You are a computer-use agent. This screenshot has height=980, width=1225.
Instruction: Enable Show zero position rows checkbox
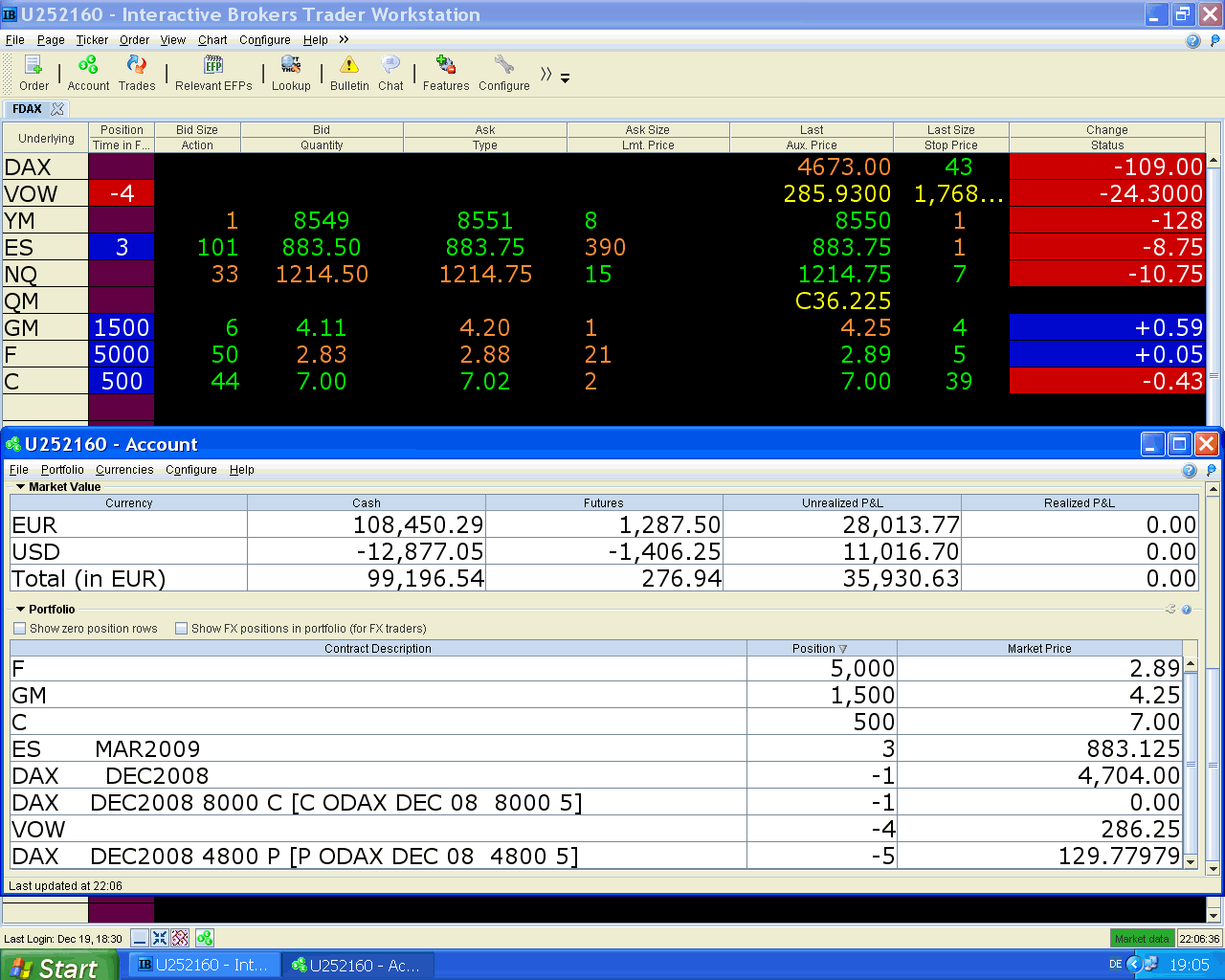(19, 629)
